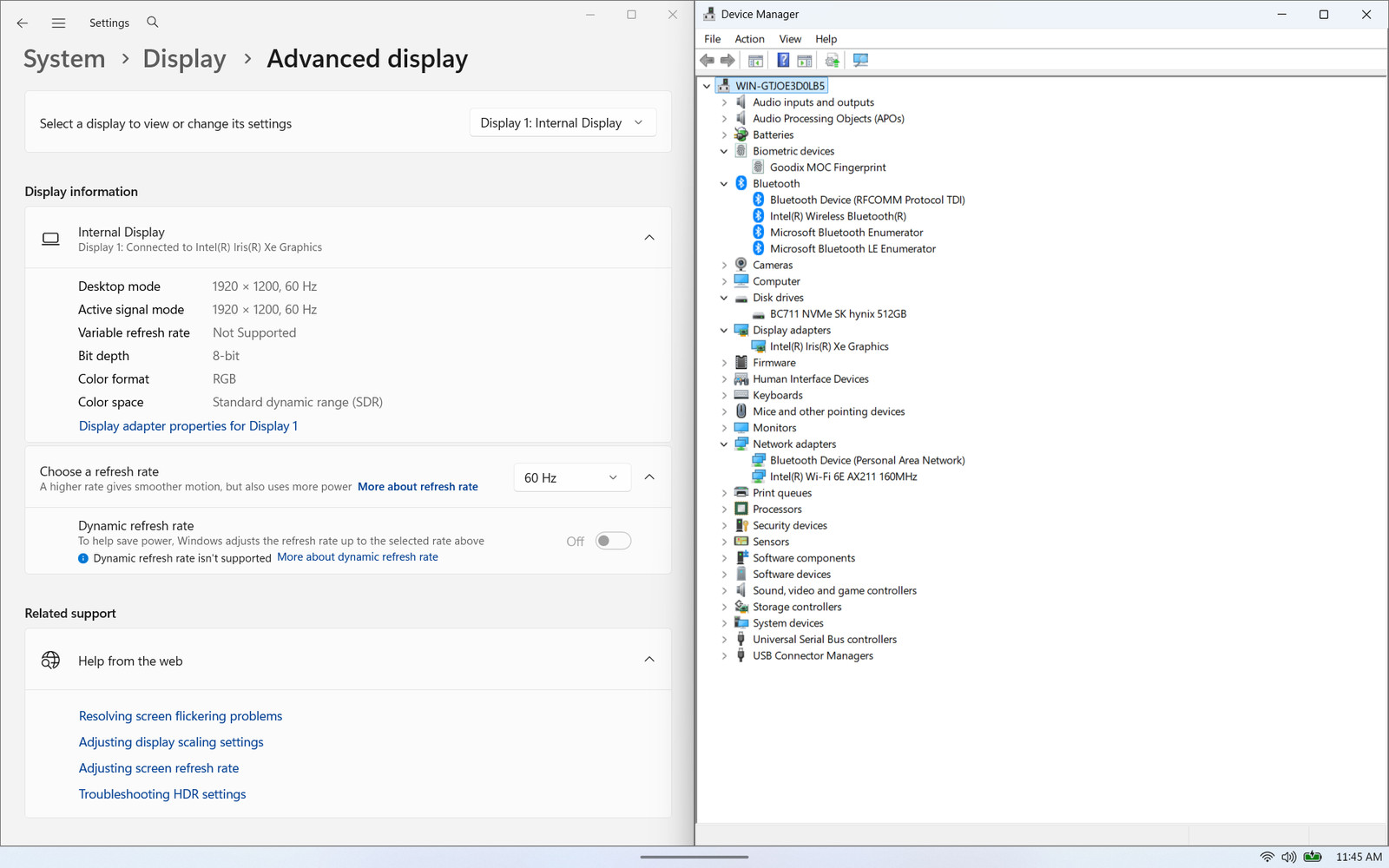Click the Scan for hardware changes toolbar icon
Image resolution: width=1389 pixels, height=868 pixels.
[x=860, y=60]
